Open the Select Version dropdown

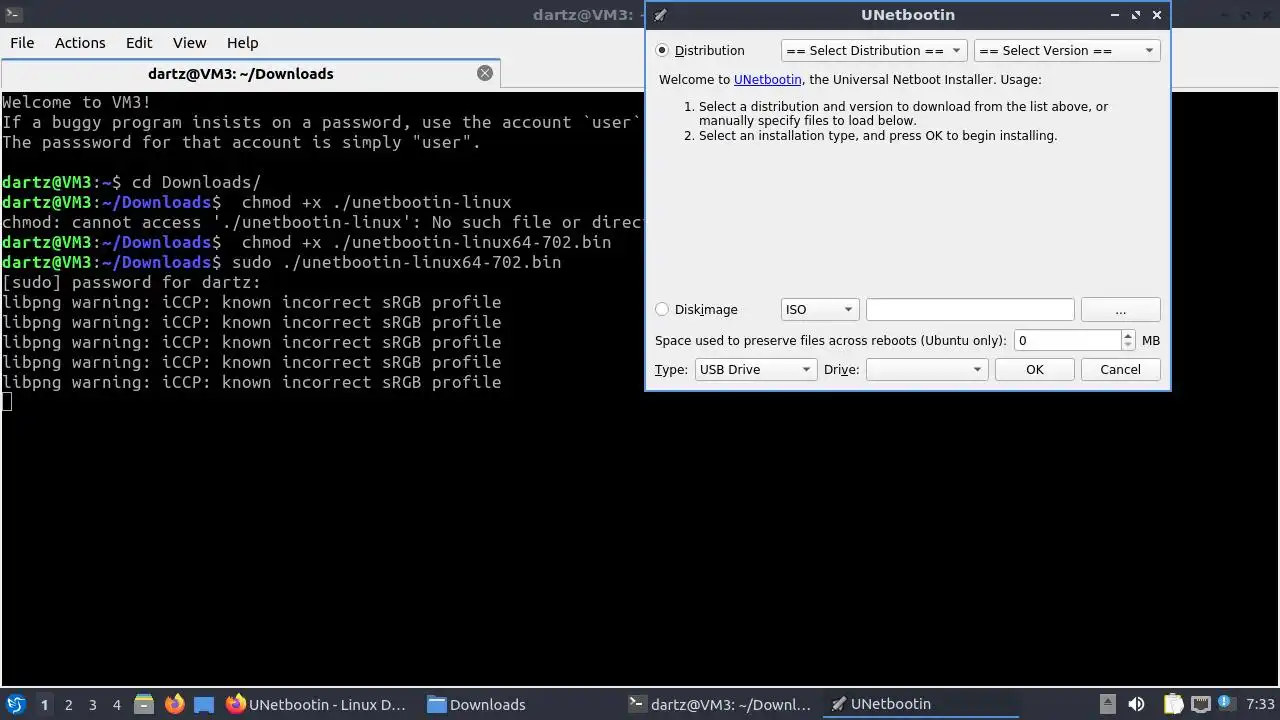coord(1067,50)
